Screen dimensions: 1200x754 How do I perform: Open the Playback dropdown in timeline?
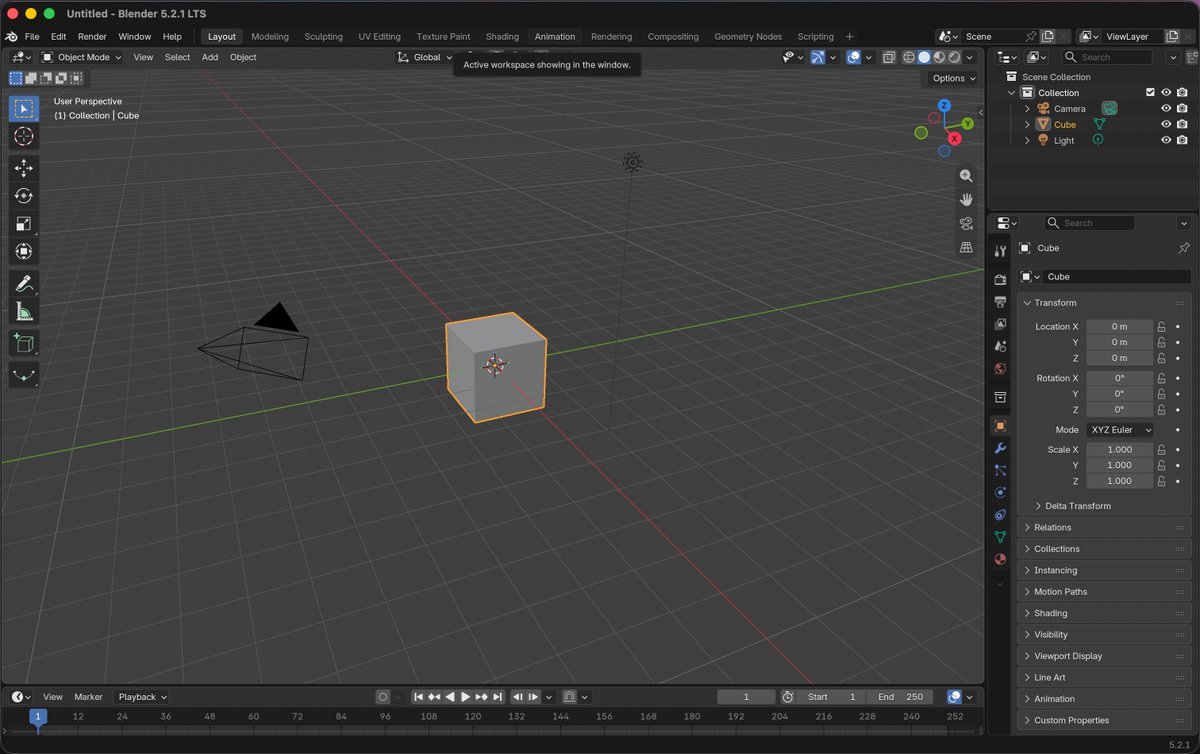click(x=143, y=697)
